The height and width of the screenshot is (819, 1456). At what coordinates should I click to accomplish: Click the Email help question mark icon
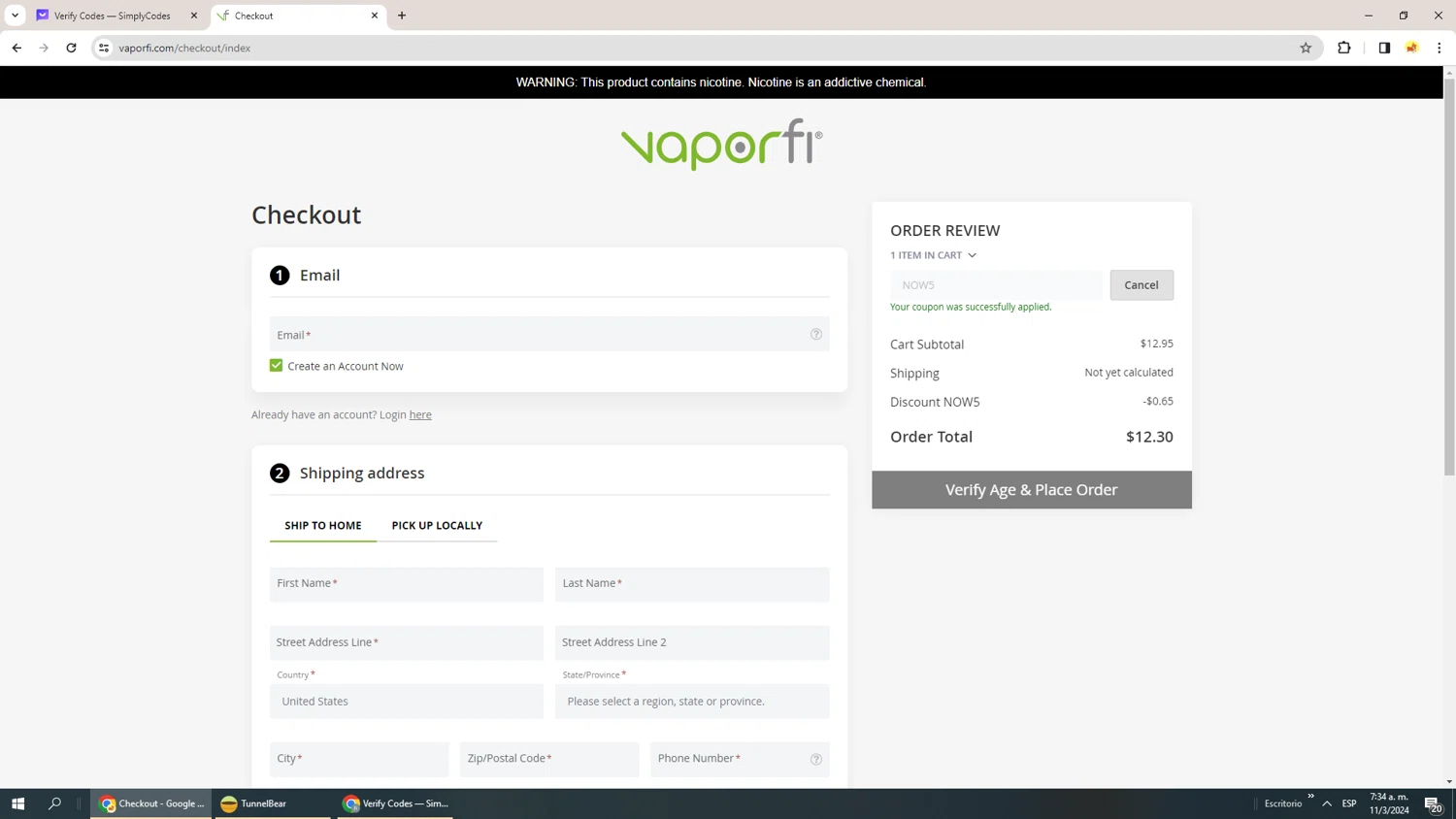coord(816,334)
